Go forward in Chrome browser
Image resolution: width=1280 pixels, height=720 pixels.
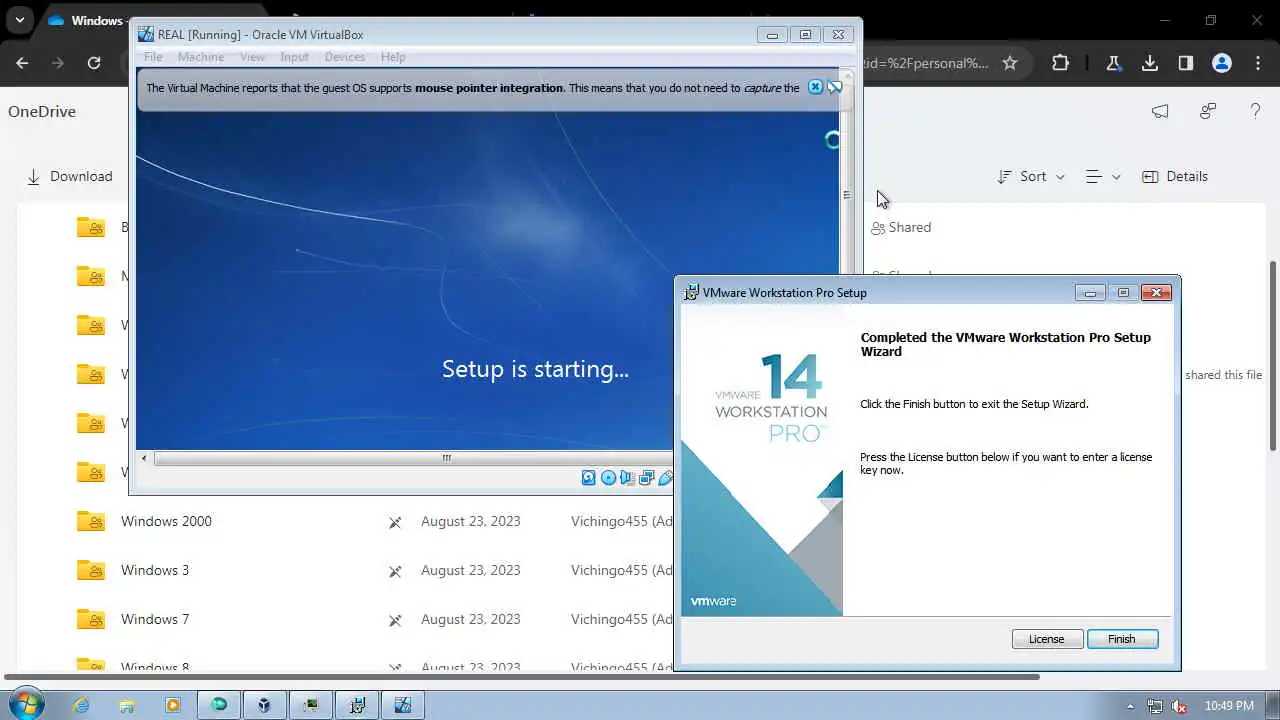(x=58, y=63)
